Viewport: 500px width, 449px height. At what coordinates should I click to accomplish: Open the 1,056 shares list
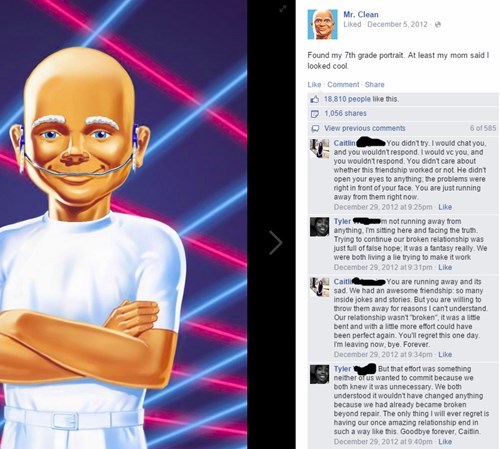pos(345,113)
